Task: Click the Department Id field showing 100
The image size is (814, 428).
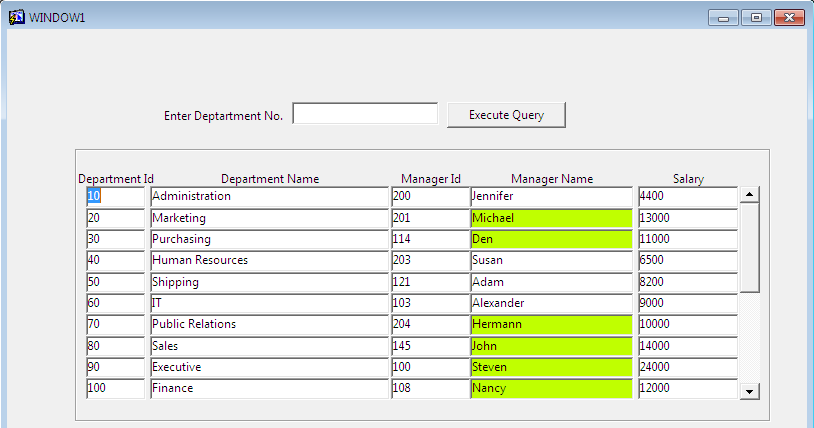Action: pos(115,388)
